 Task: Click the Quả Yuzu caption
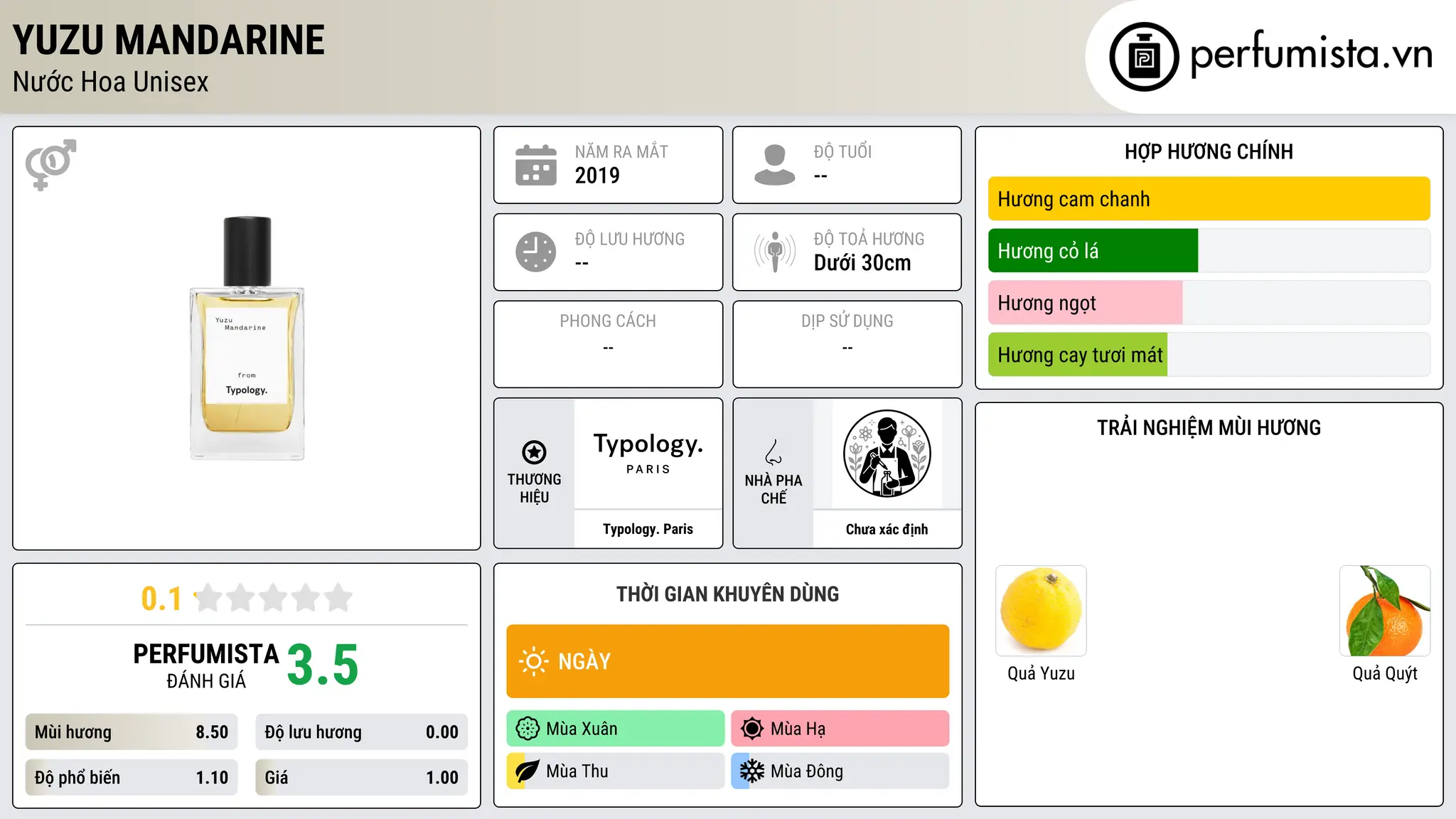pyautogui.click(x=1041, y=673)
